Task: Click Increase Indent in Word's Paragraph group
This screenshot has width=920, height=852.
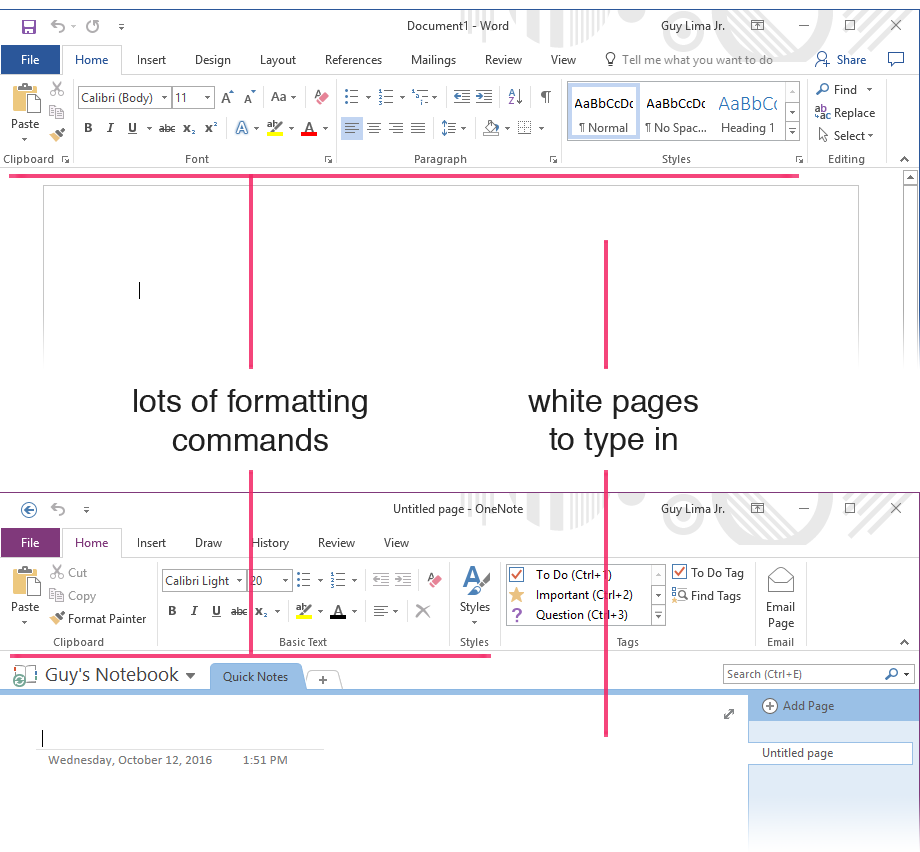Action: (x=484, y=97)
